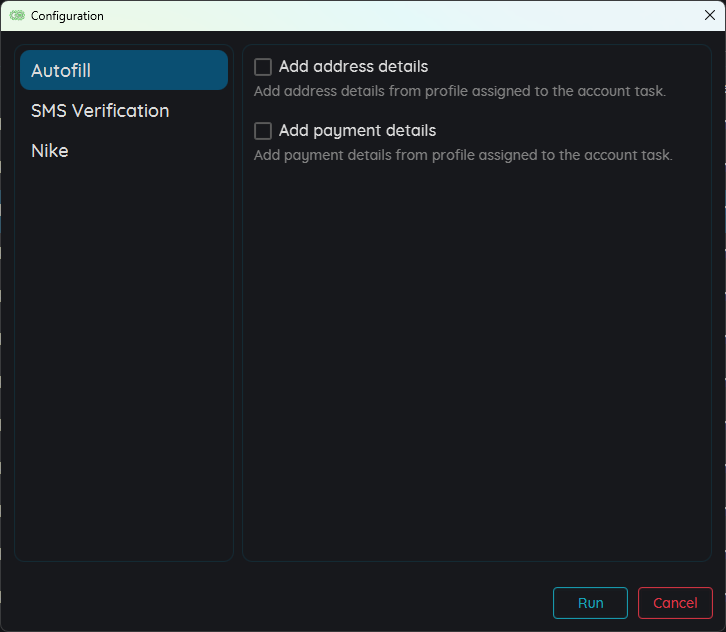726x632 pixels.
Task: Click blank footer area left of Run
Action: click(x=280, y=603)
